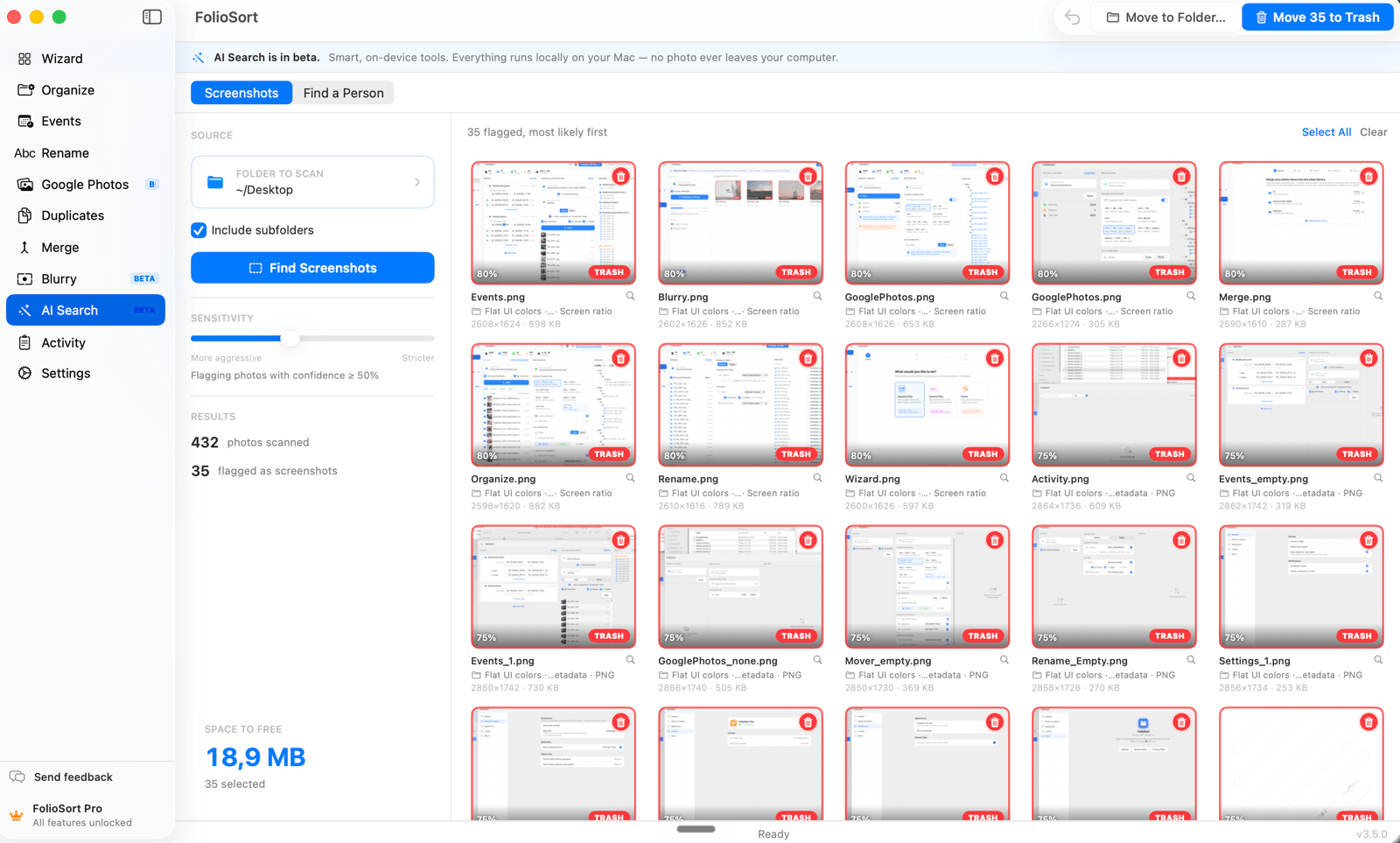Screen dimensions: 1400x843
Task: Click Send feedback
Action: point(73,776)
